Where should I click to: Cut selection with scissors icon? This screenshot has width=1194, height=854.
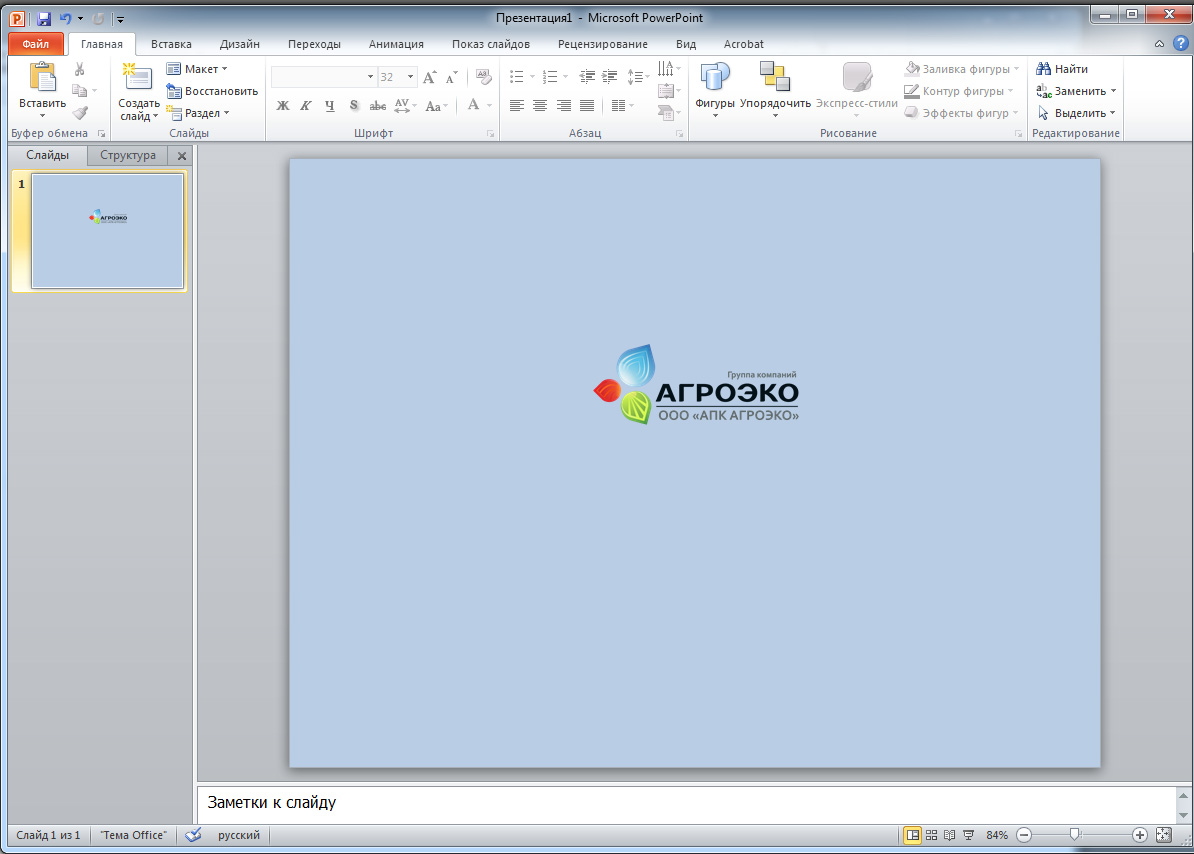click(79, 69)
